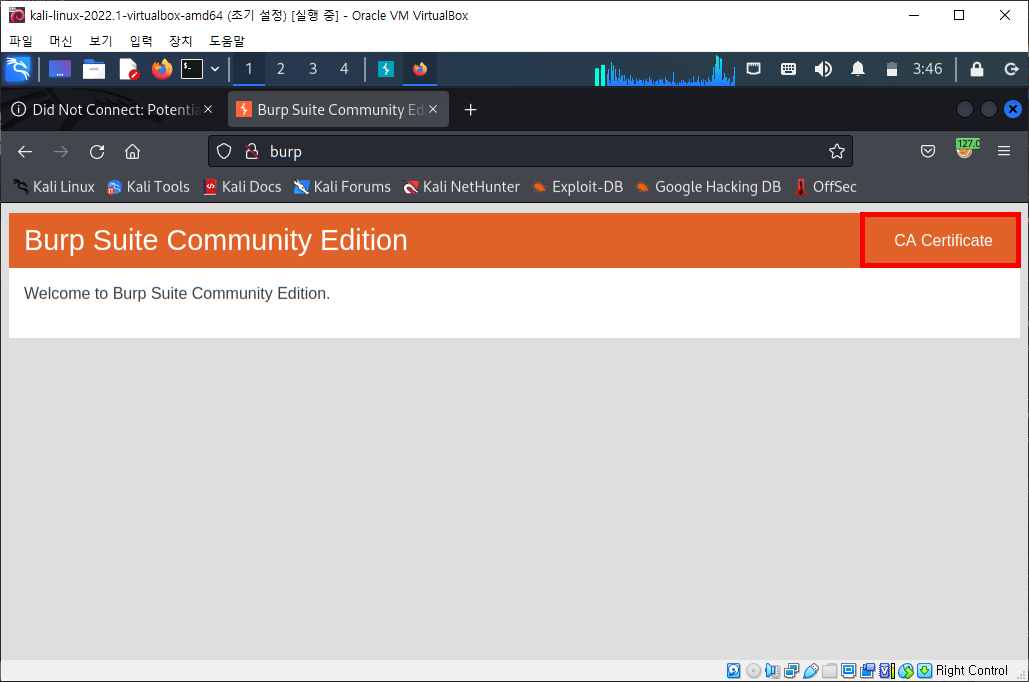Go back to previous page
Screen dimensions: 1029x682
25,152
